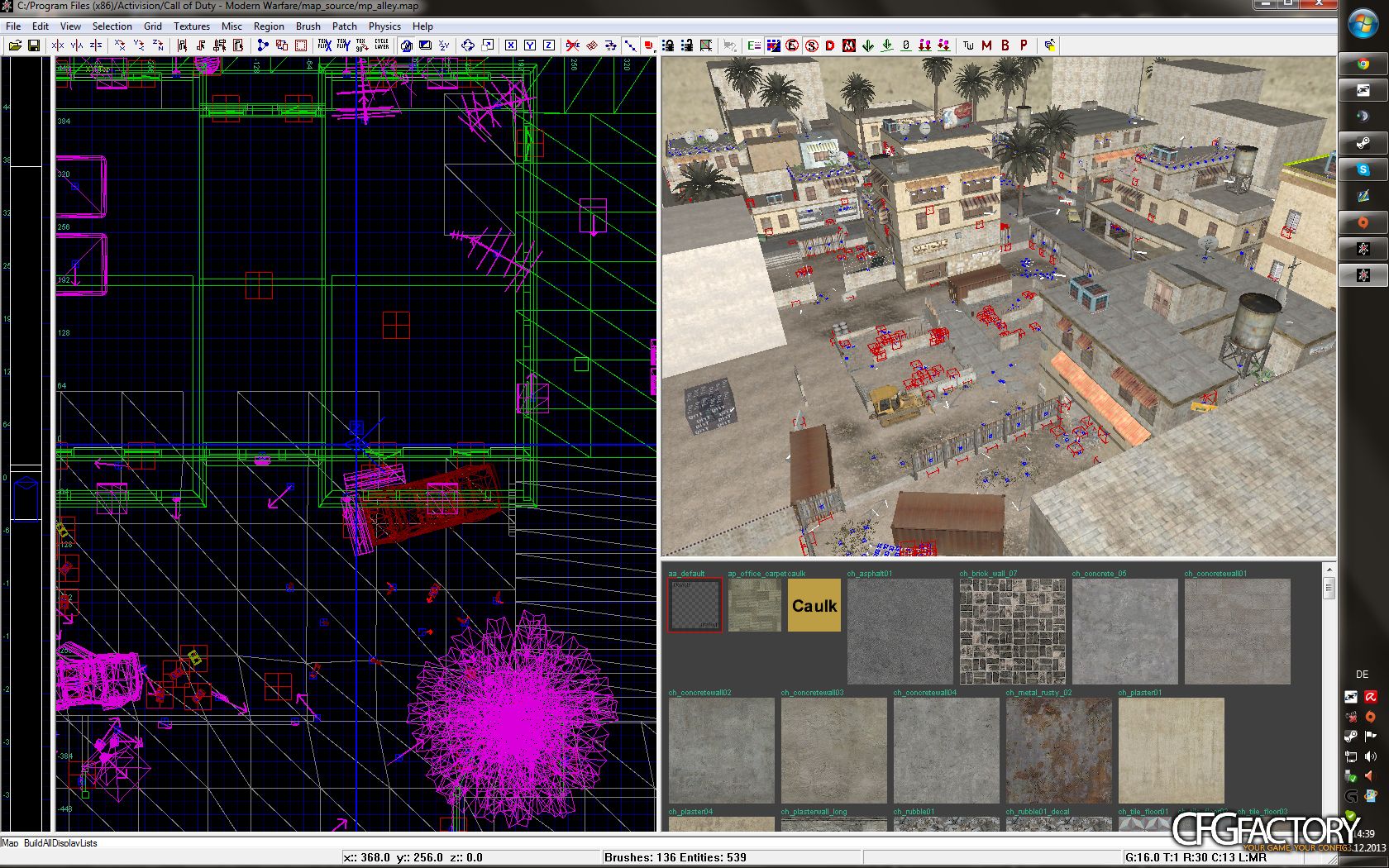Click the red dotted-rectangle toolbar icon
Screen dimensions: 1389x868
pyautogui.click(x=301, y=45)
